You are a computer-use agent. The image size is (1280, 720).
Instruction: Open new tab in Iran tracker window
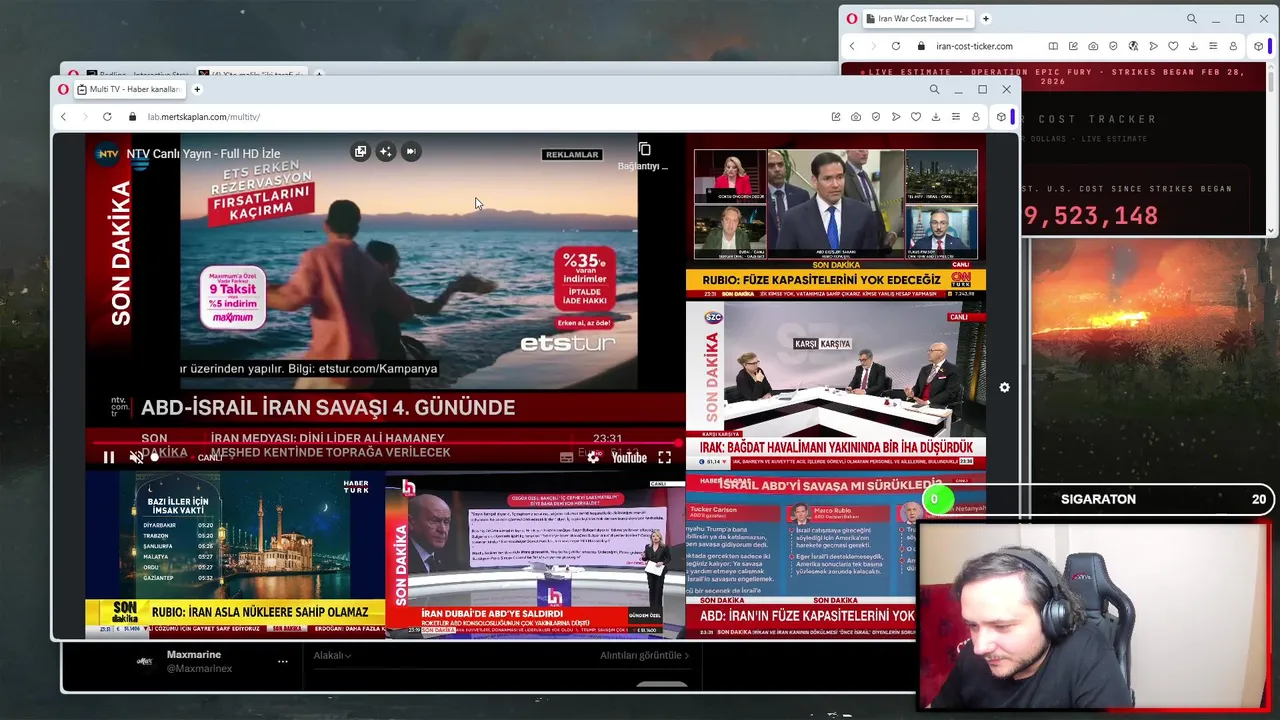coord(985,18)
